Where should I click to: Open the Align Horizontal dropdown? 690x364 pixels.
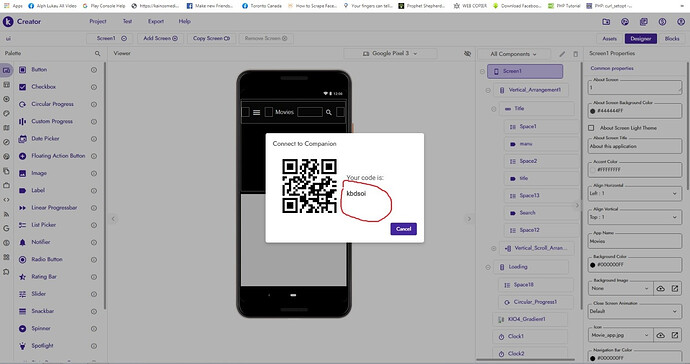635,193
